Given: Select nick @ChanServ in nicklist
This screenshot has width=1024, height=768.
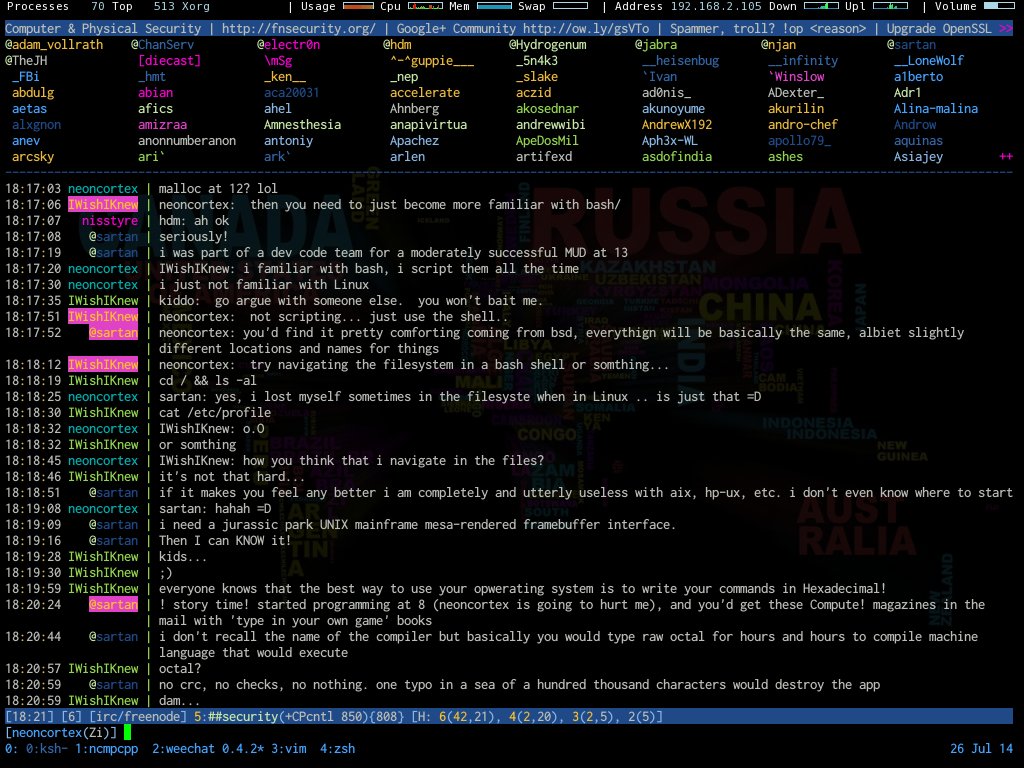Looking at the screenshot, I should (x=163, y=45).
